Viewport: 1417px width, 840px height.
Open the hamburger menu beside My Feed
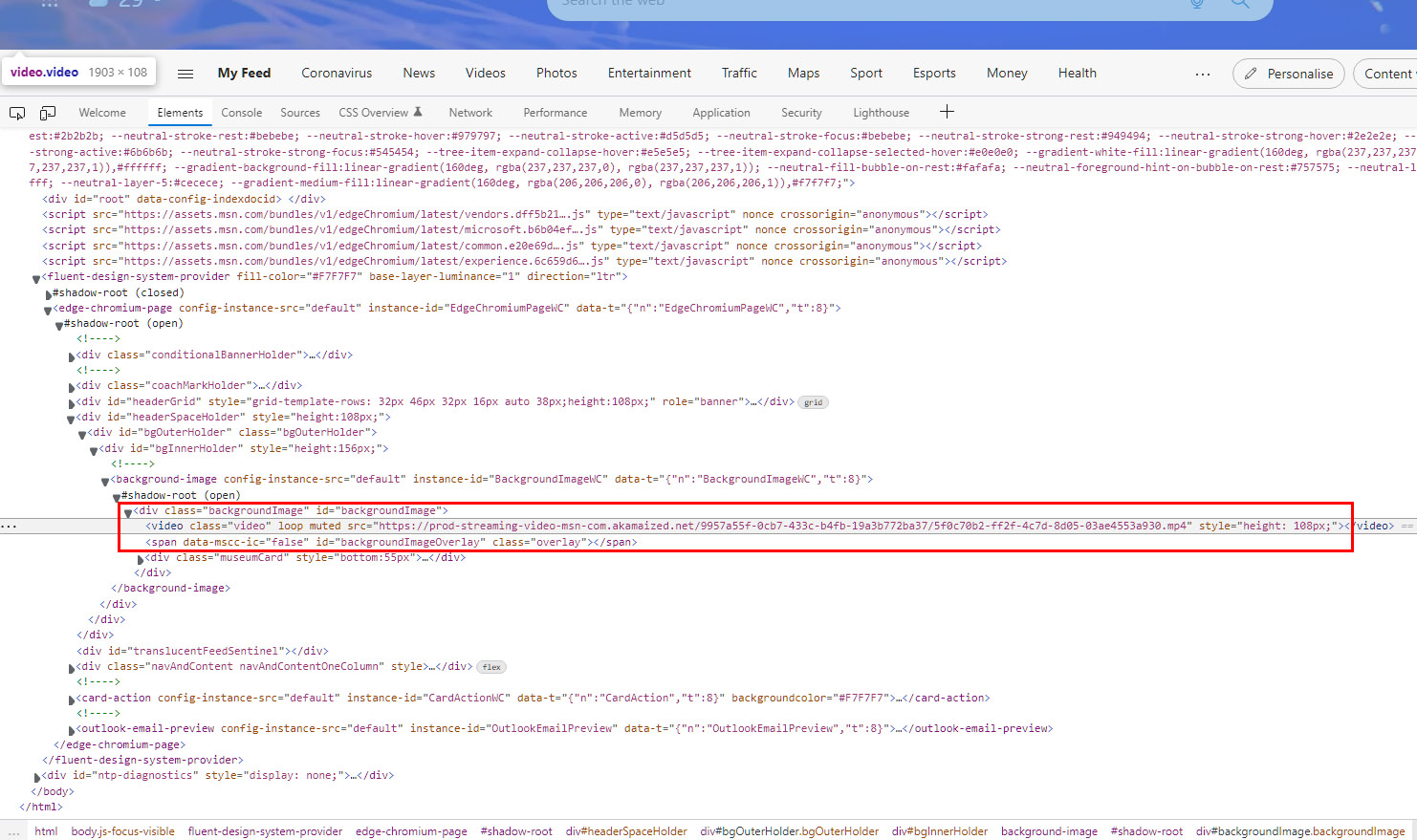[185, 74]
